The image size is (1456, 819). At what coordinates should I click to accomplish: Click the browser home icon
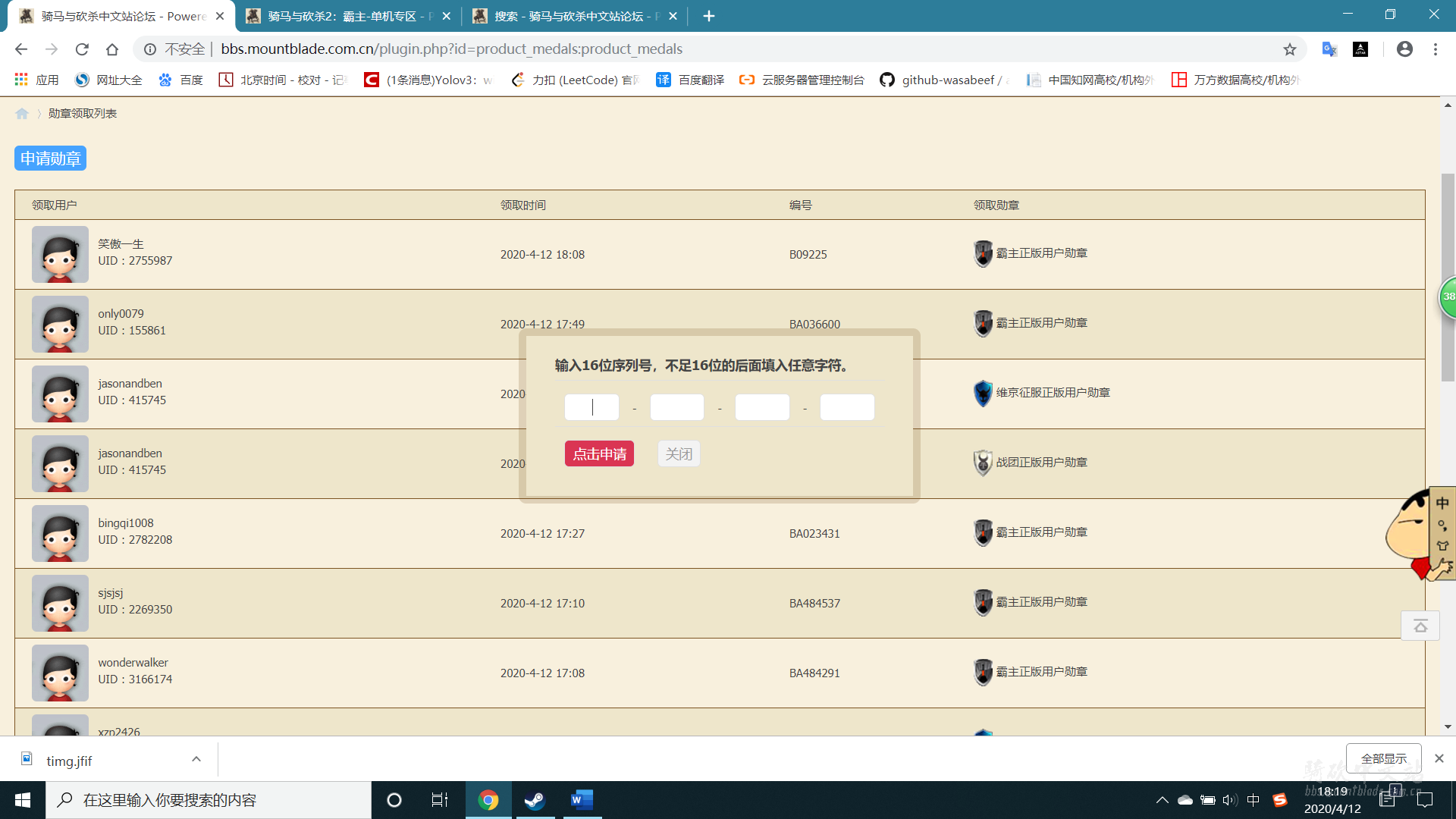coord(112,49)
